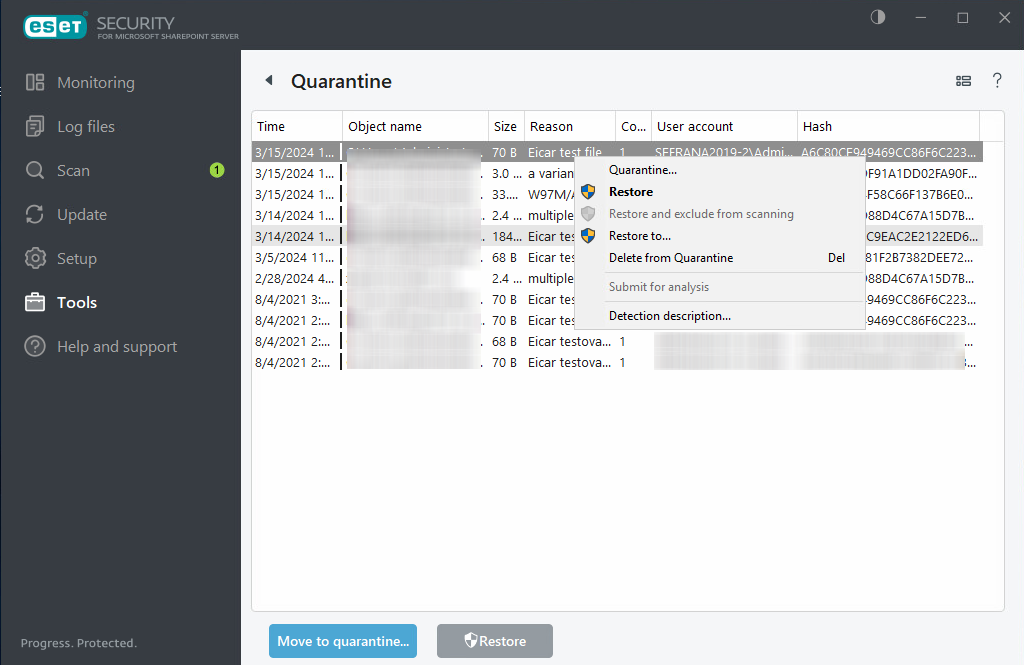Choose Delete from Quarantine in context menu
Screen dimensions: 1024x665
pyautogui.click(x=668, y=257)
